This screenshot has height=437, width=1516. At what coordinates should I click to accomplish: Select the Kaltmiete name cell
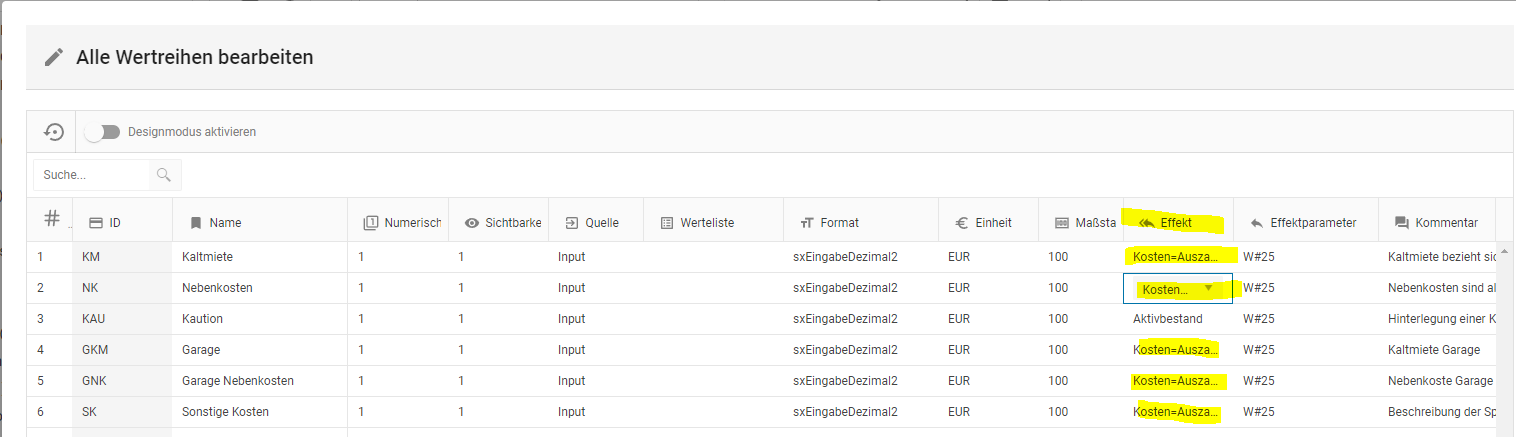207,257
